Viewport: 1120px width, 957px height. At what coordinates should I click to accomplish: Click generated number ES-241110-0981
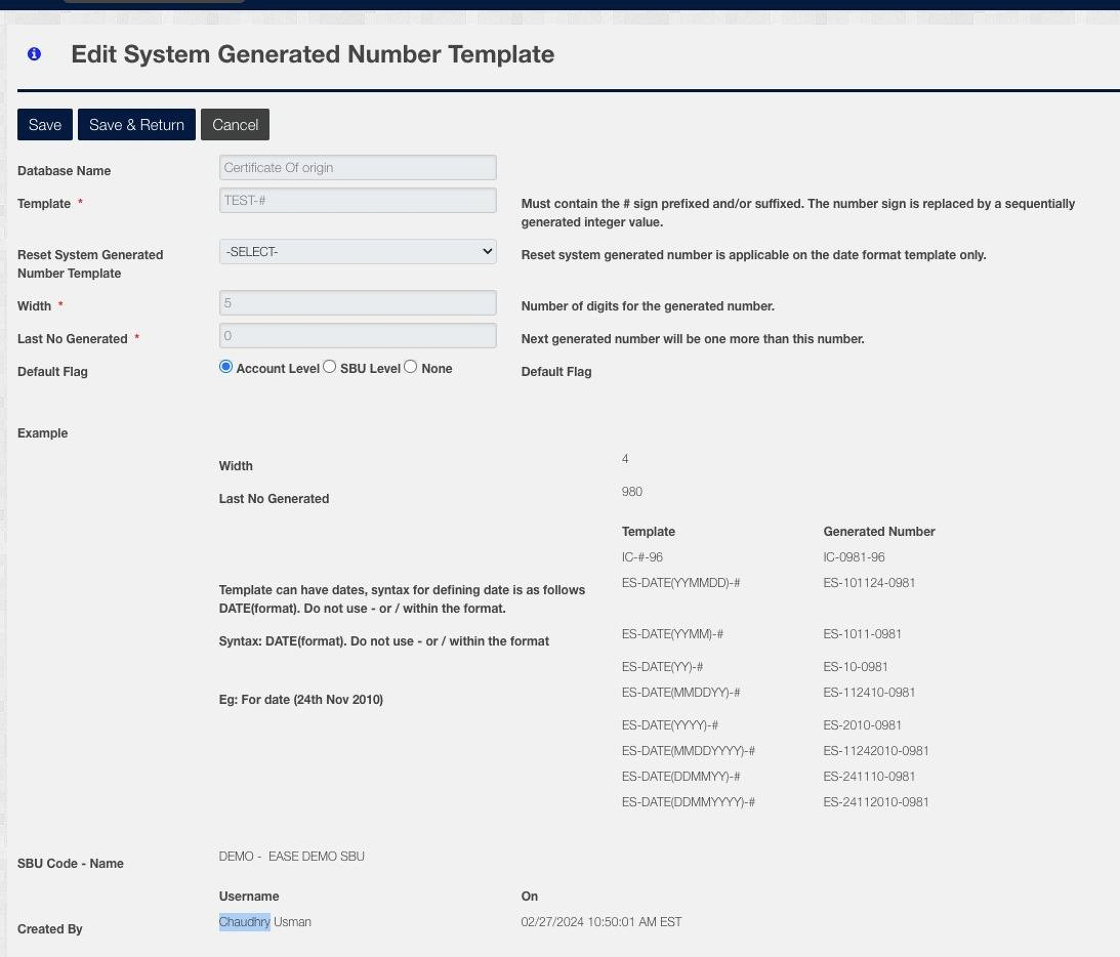click(869, 777)
